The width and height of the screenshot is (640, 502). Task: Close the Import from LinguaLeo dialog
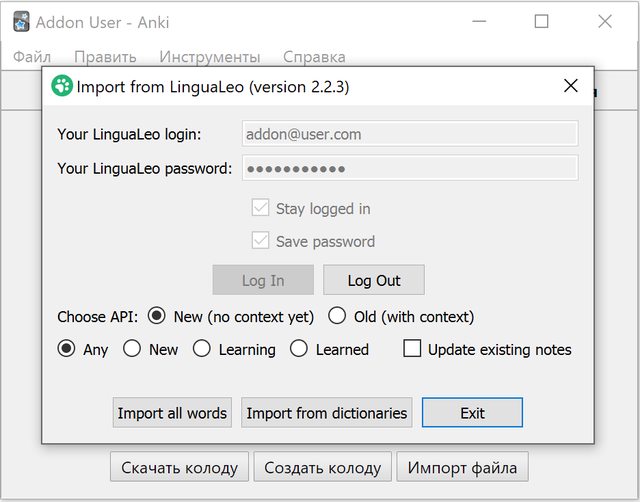[570, 86]
